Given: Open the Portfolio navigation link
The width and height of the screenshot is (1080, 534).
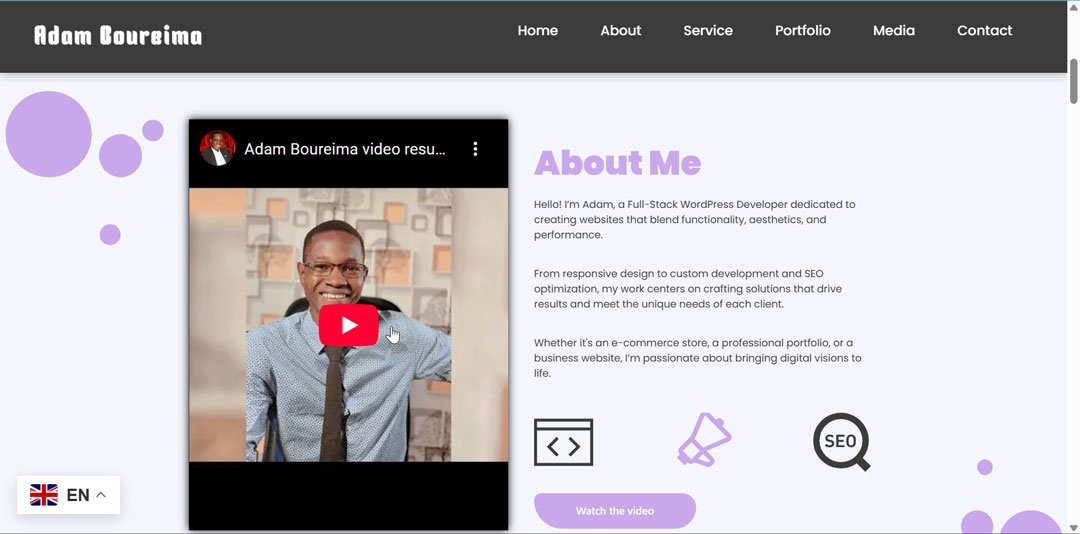Looking at the screenshot, I should click(x=802, y=31).
